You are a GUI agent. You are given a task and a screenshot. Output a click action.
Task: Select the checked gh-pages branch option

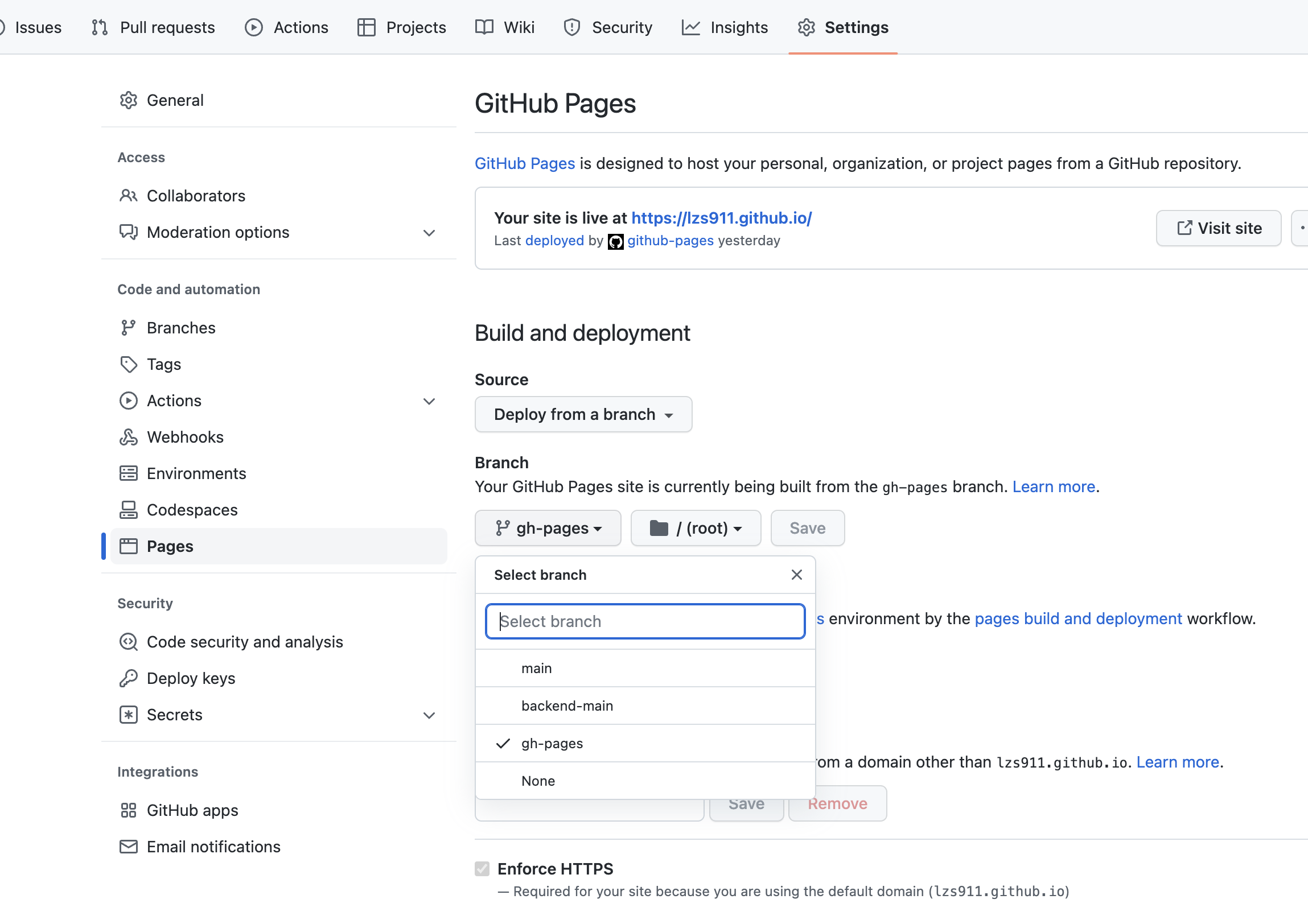click(645, 744)
